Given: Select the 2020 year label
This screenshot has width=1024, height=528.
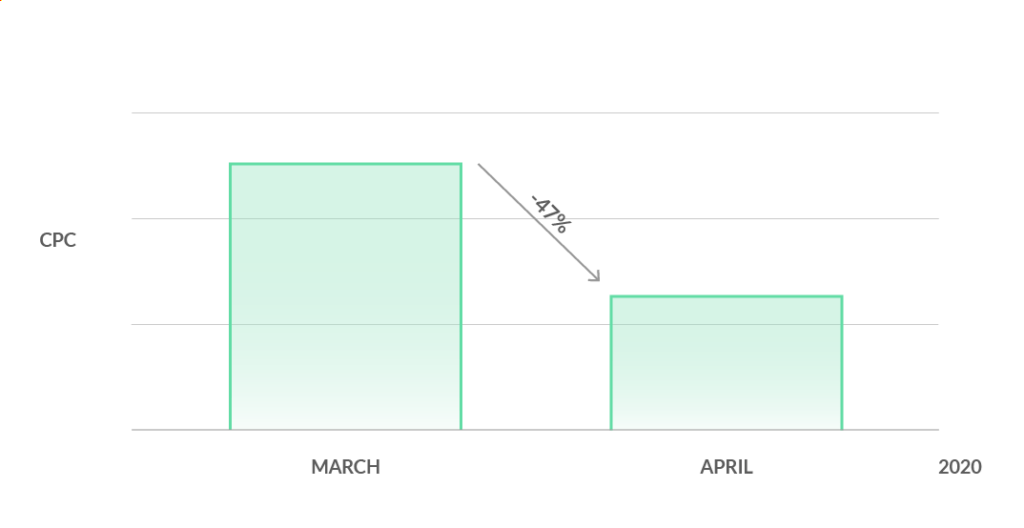Looking at the screenshot, I should coord(960,467).
